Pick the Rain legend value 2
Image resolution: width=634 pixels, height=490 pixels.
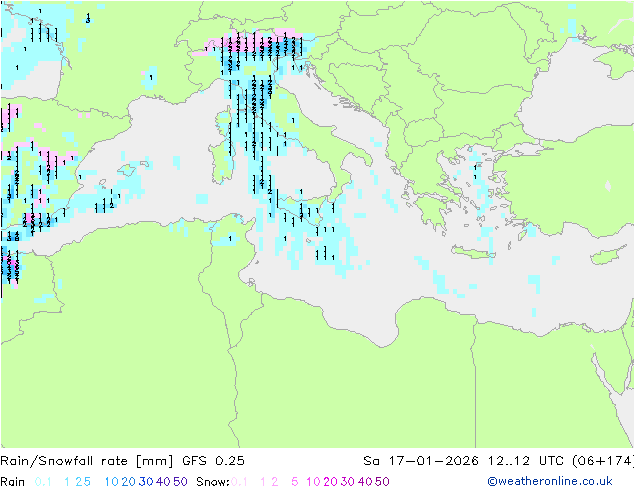(x=78, y=482)
